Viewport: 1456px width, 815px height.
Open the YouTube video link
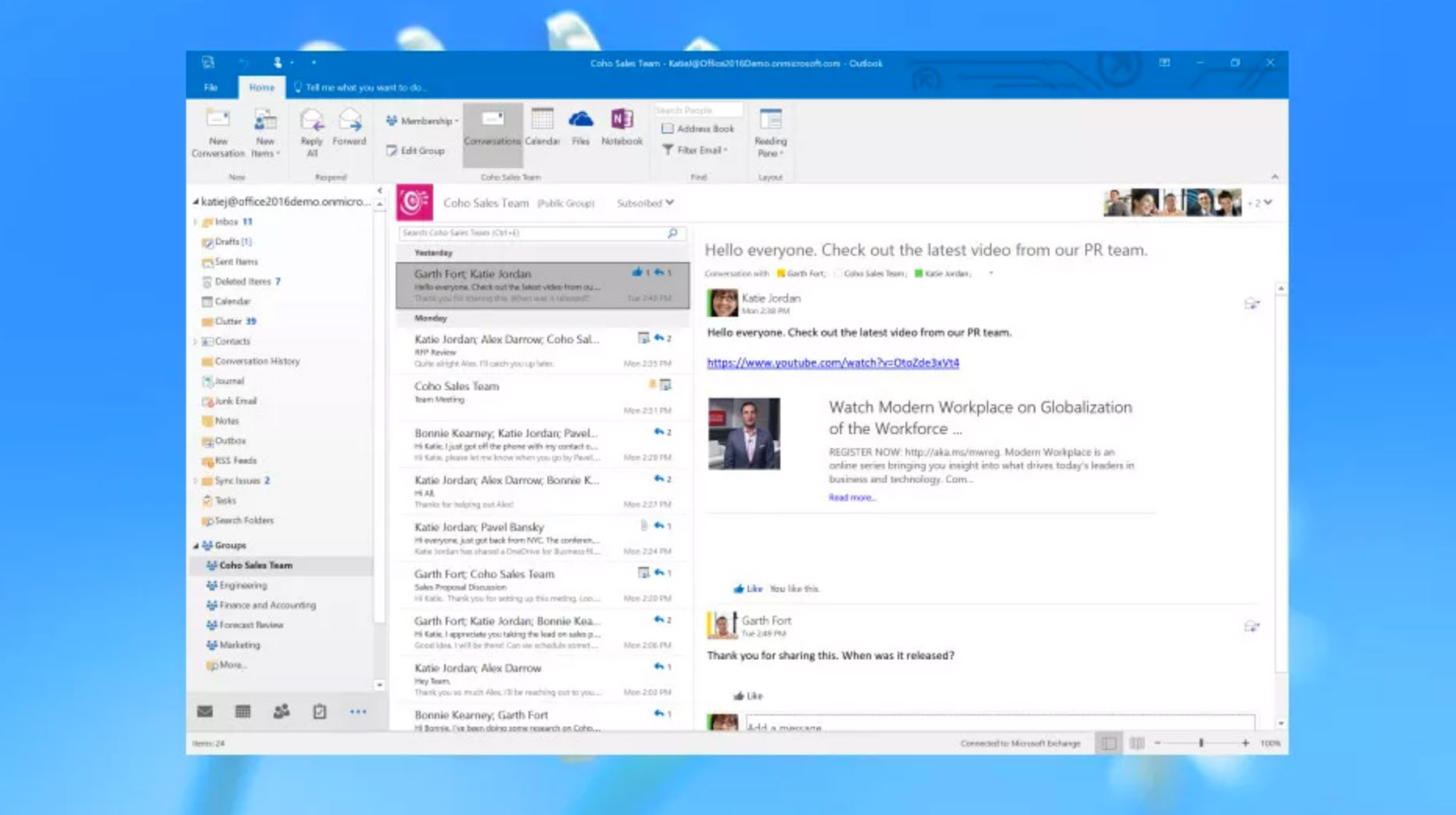click(x=832, y=363)
